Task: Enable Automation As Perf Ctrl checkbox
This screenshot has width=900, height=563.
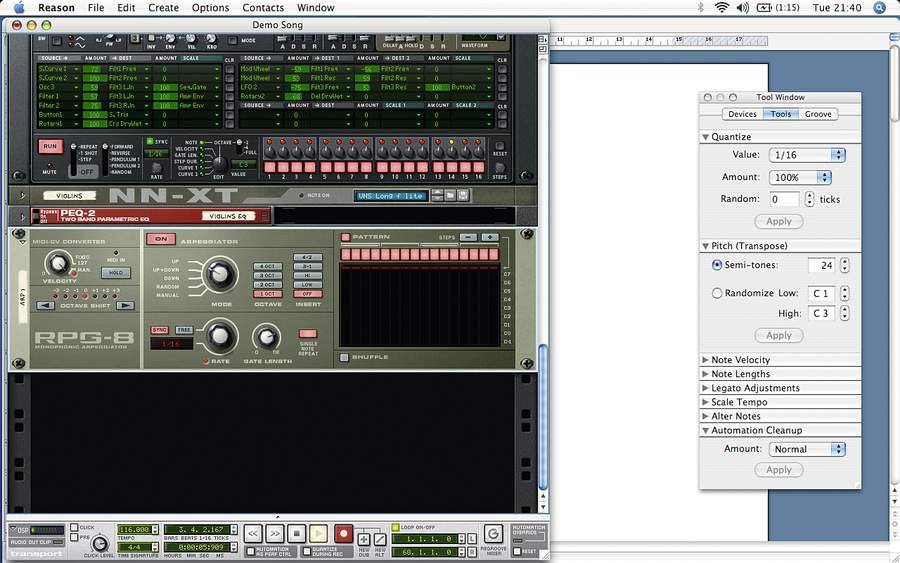Action: (250, 552)
